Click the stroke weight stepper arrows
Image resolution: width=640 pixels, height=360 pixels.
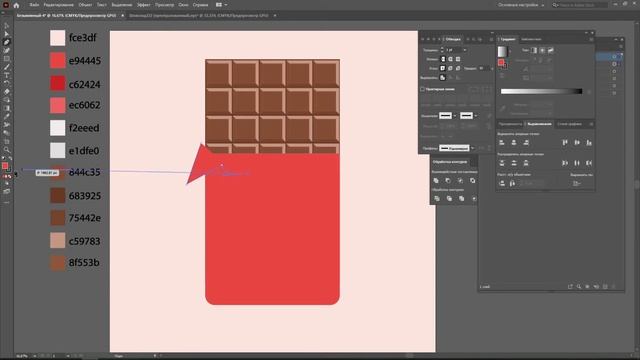tap(442, 50)
